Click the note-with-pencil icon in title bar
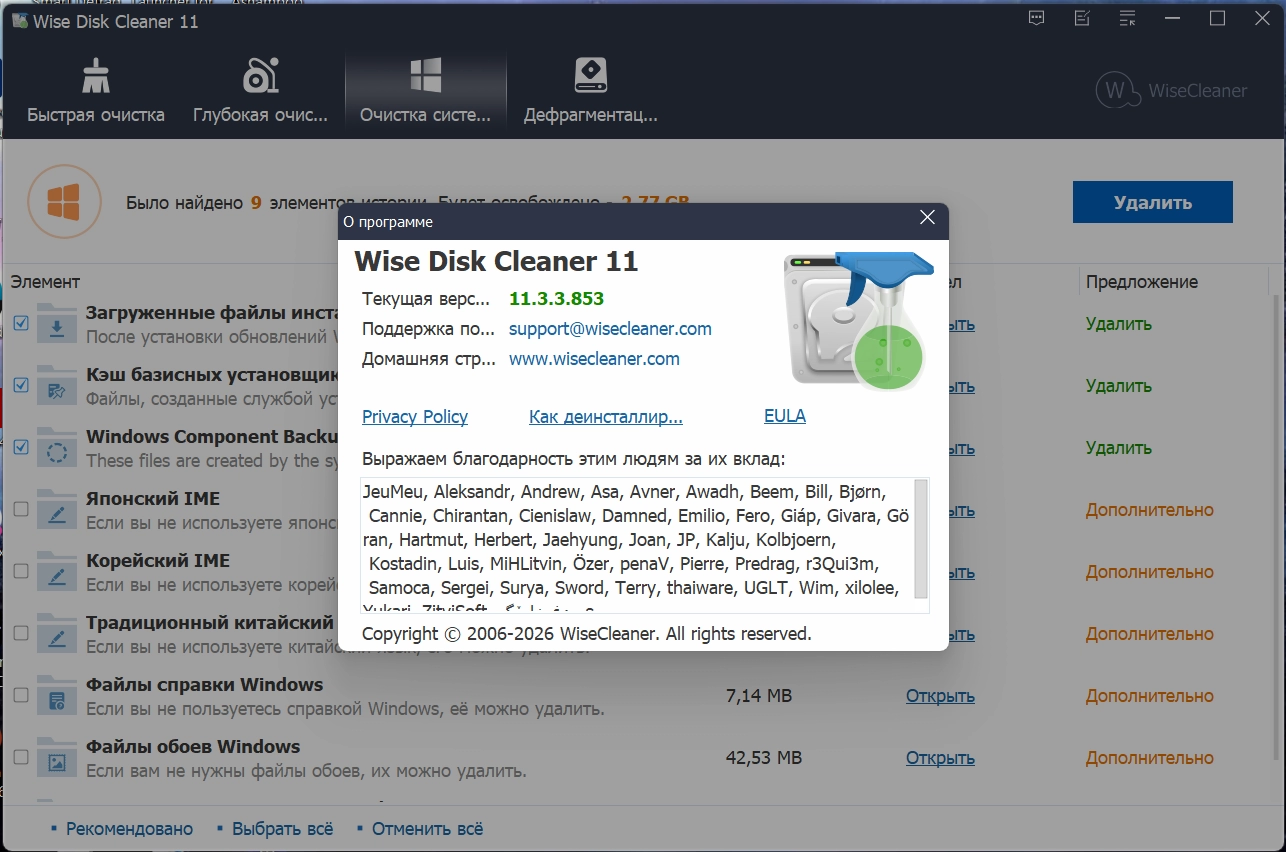 coord(1082,18)
